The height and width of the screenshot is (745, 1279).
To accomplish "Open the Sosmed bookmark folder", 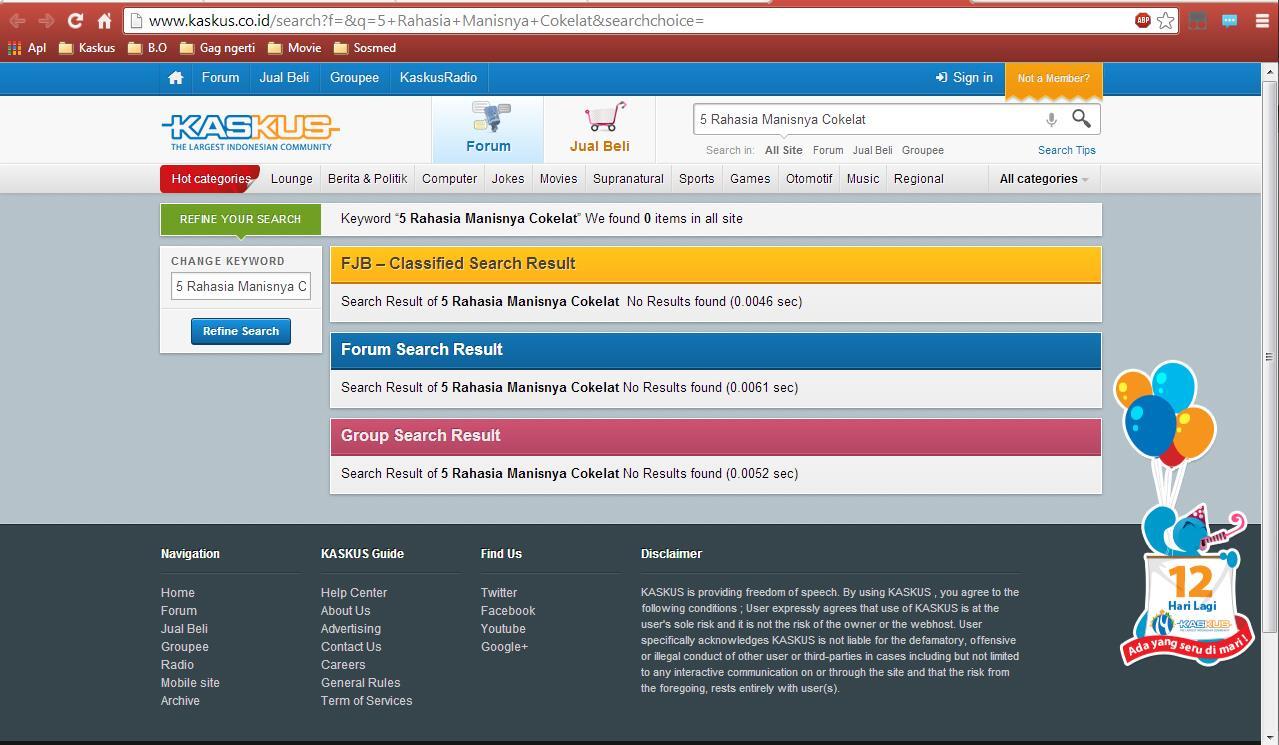I will pos(365,48).
